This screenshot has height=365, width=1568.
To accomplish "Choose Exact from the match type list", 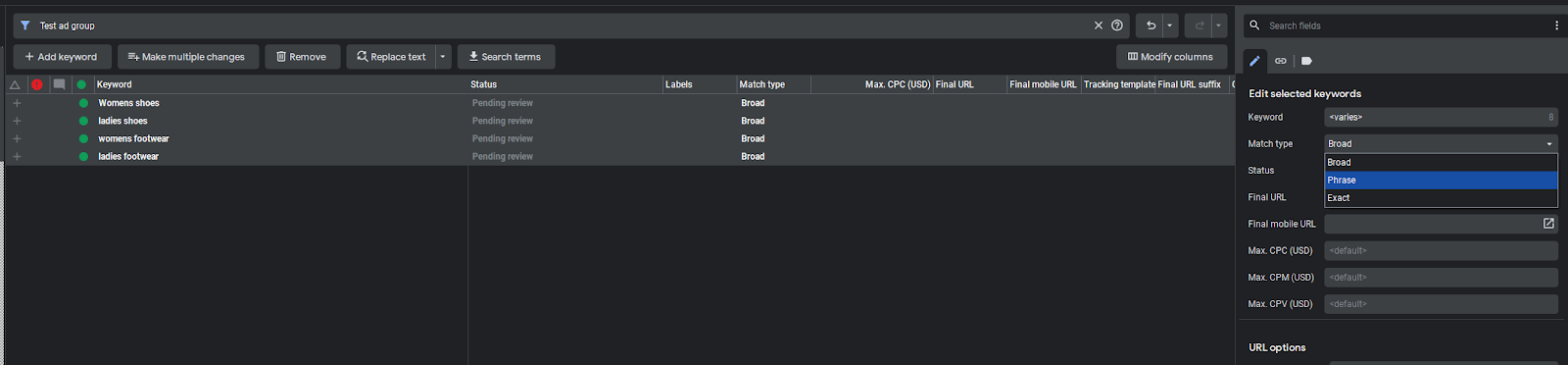I will (1441, 198).
